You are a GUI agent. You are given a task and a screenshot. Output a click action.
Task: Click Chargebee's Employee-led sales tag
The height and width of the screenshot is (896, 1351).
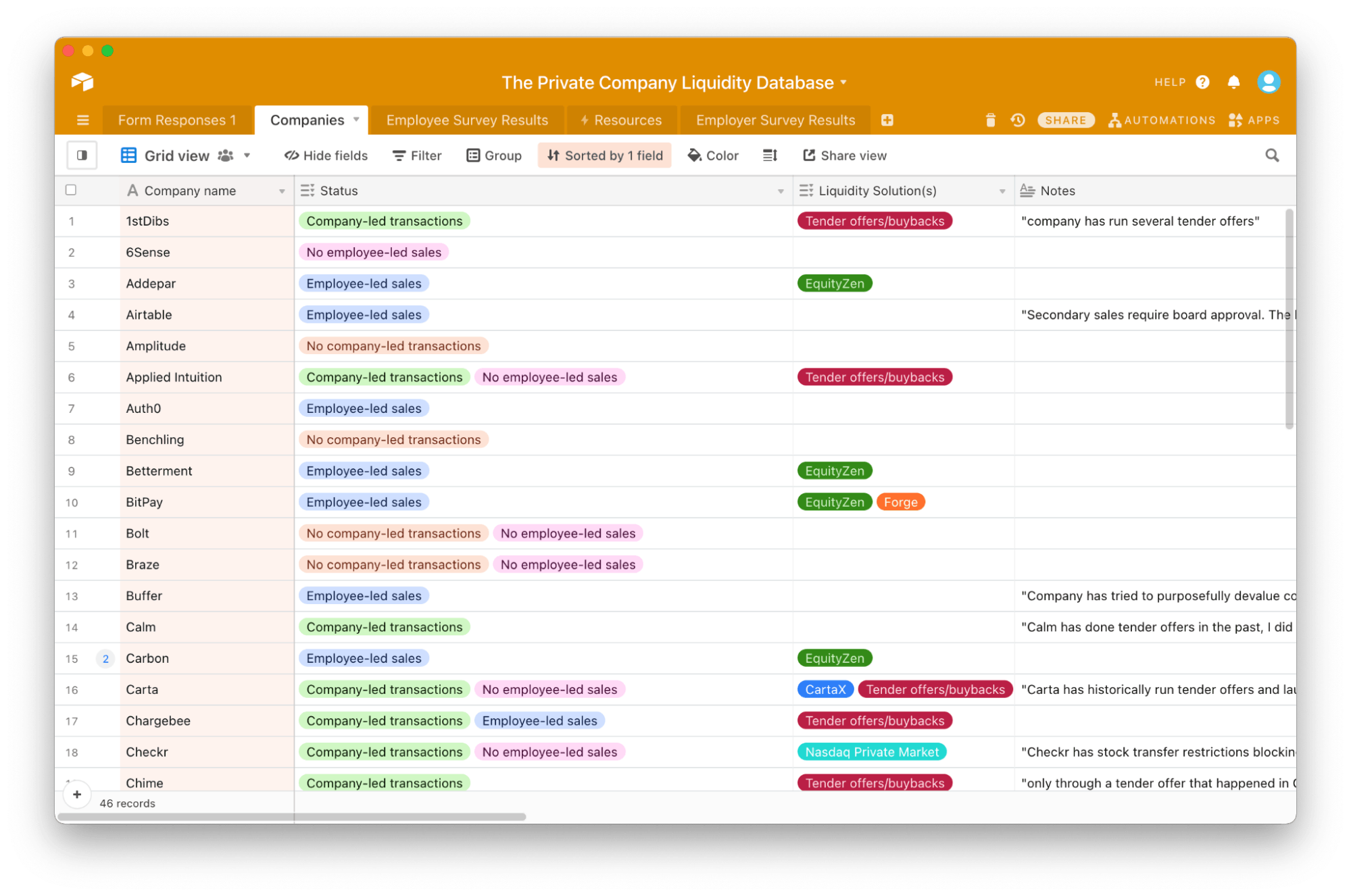tap(539, 721)
